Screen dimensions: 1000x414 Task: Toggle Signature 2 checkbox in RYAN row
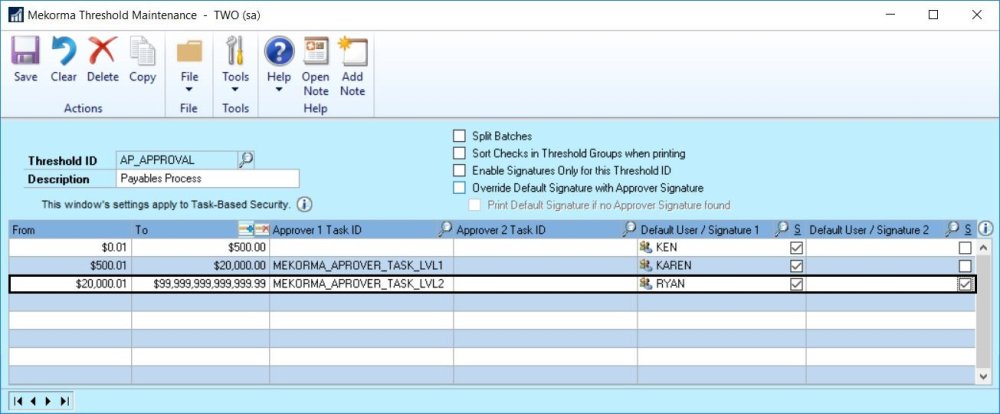pyautogui.click(x=966, y=285)
